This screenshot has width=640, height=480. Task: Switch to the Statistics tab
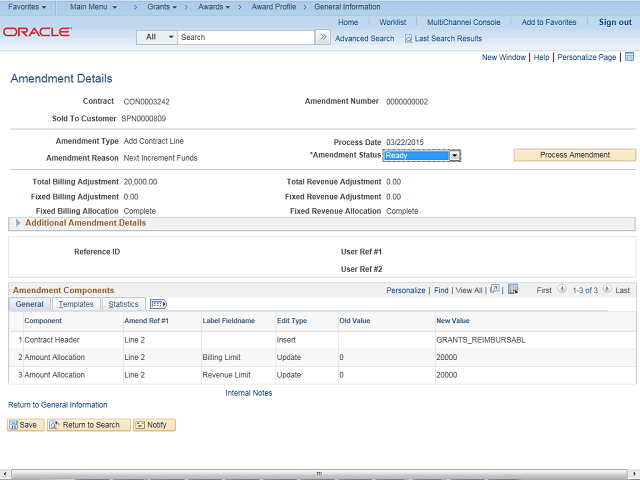[123, 304]
